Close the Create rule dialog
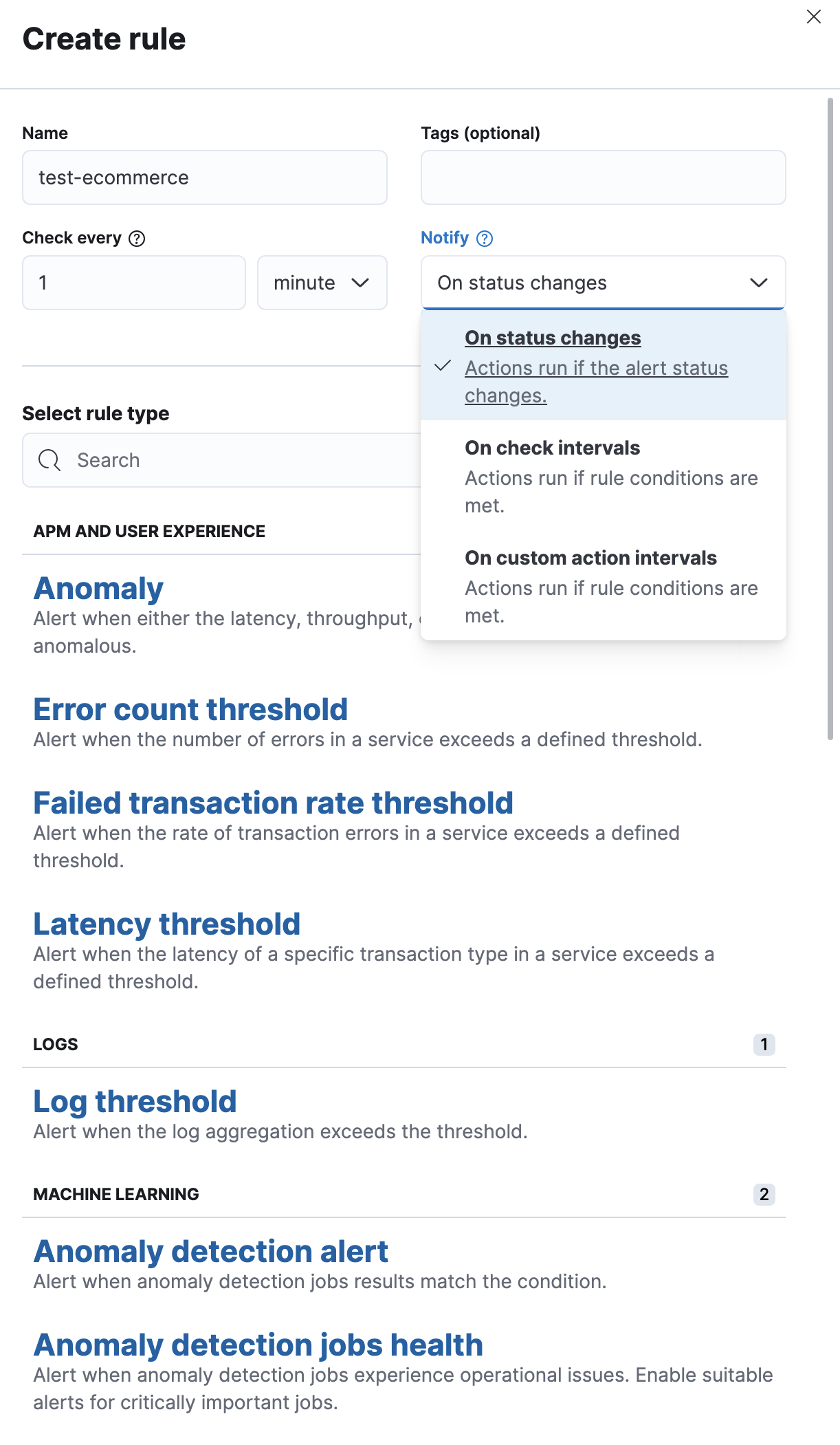 (815, 17)
